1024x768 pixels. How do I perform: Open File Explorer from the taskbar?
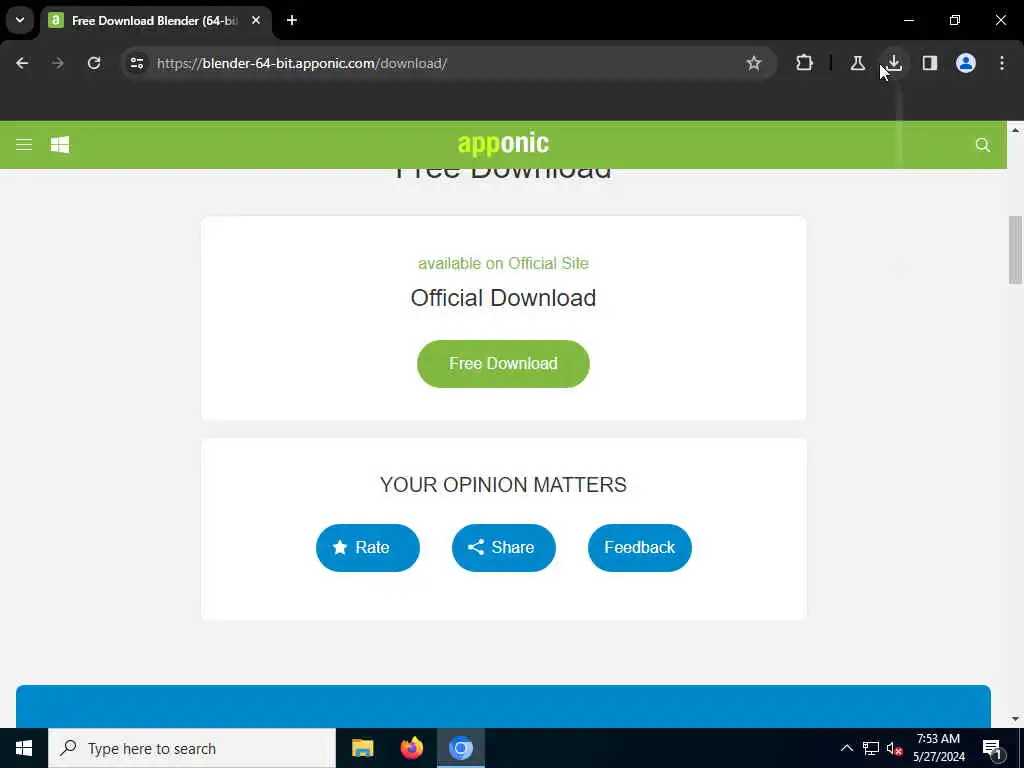[x=362, y=748]
